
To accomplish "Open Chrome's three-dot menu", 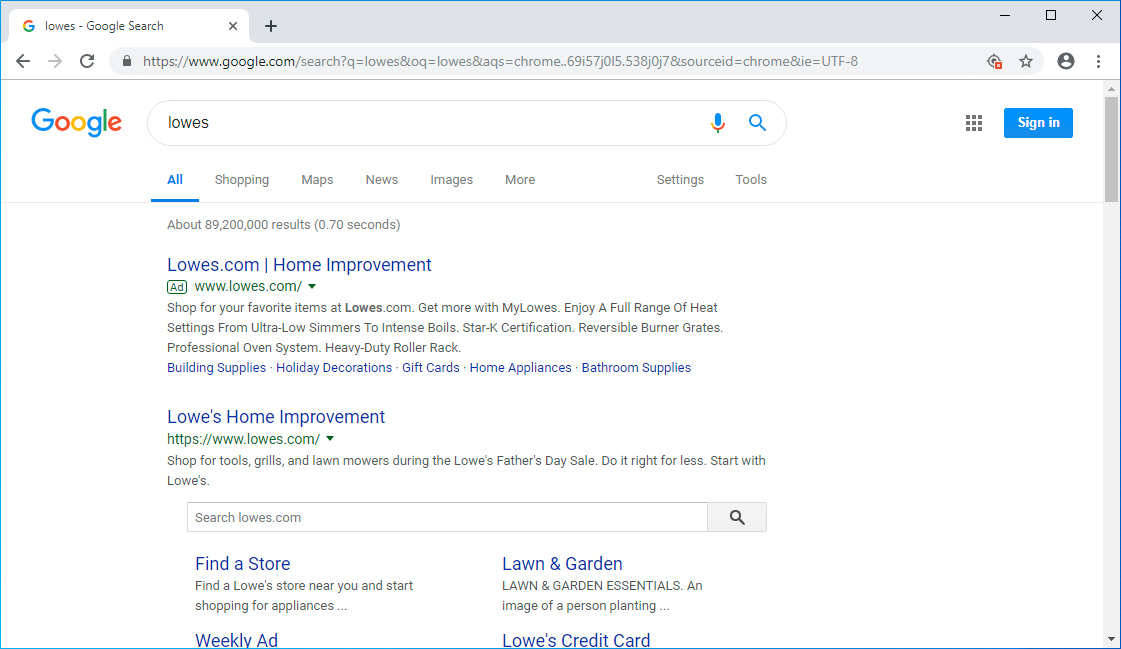I will tap(1099, 61).
